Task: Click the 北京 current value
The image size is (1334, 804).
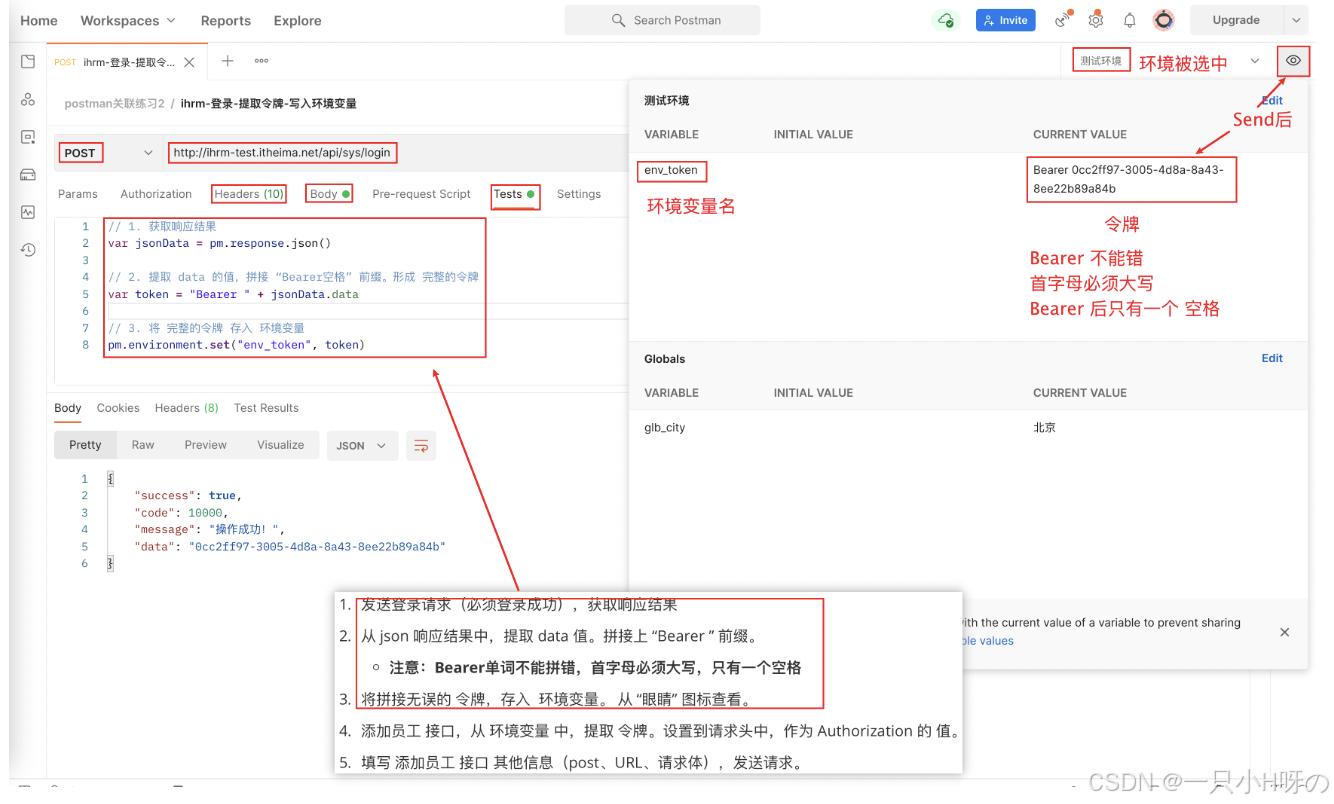Action: pyautogui.click(x=1045, y=428)
